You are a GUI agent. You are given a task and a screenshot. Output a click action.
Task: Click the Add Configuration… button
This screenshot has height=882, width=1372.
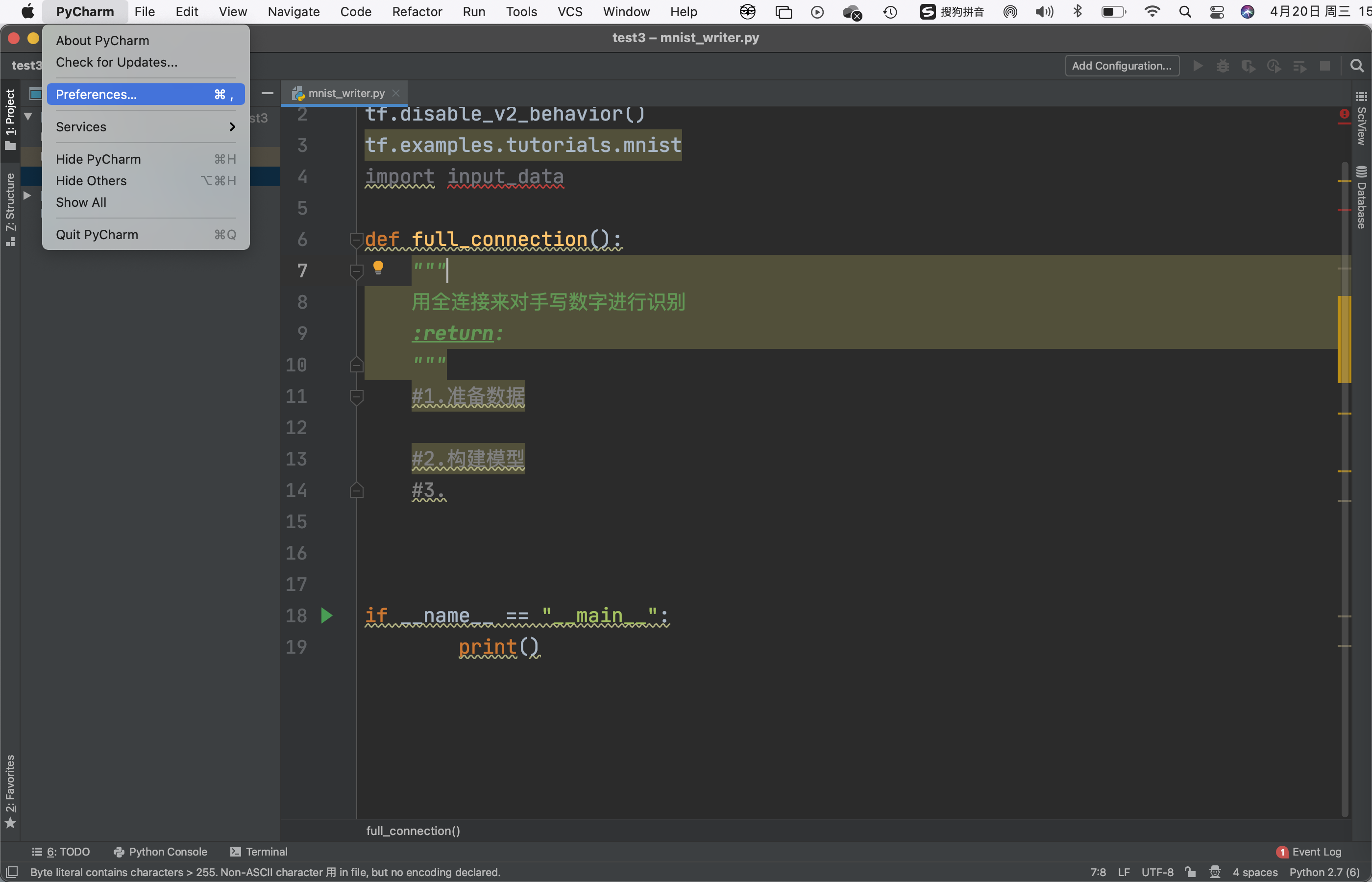click(1121, 66)
